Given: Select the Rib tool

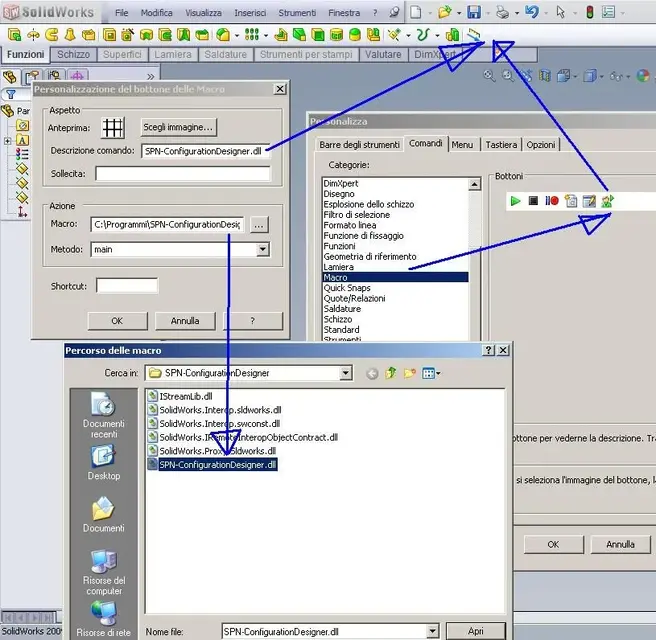Looking at the screenshot, I should point(281,35).
